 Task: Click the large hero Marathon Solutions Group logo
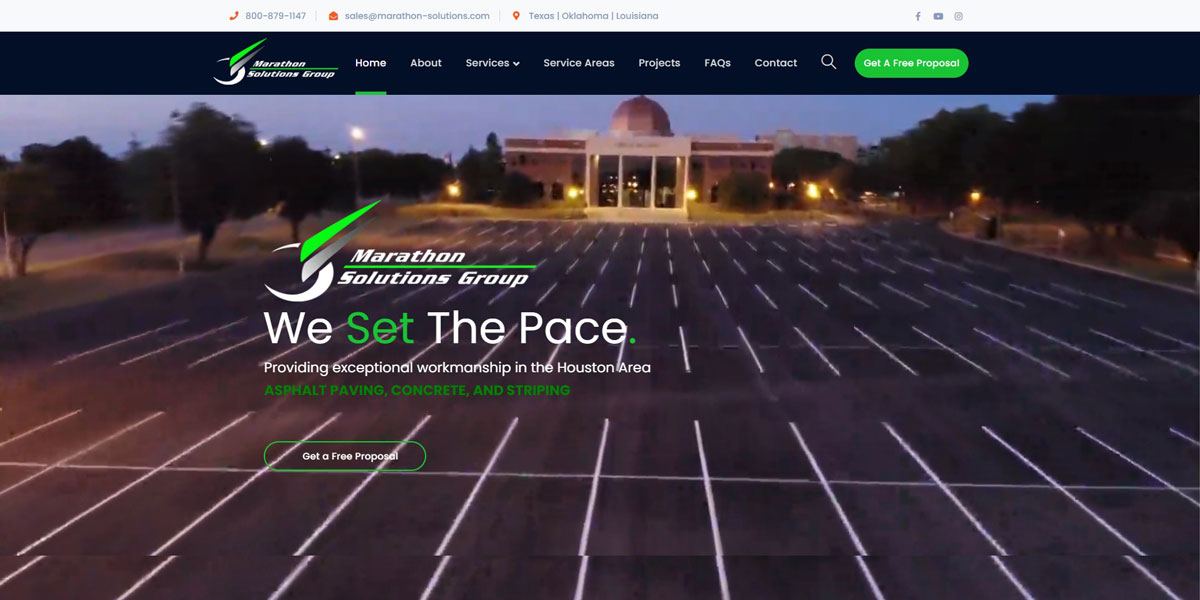400,251
